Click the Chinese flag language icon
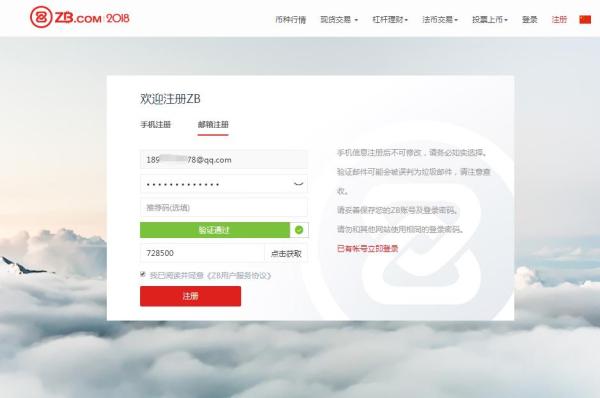 click(x=585, y=20)
